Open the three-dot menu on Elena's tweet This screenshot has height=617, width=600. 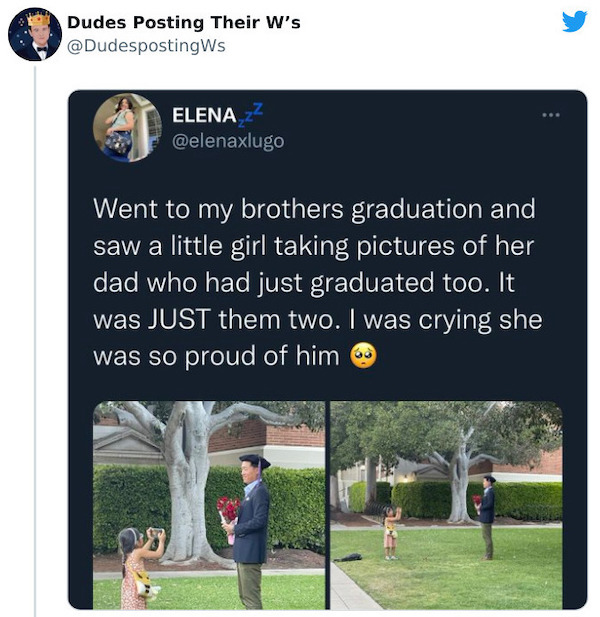[x=552, y=115]
